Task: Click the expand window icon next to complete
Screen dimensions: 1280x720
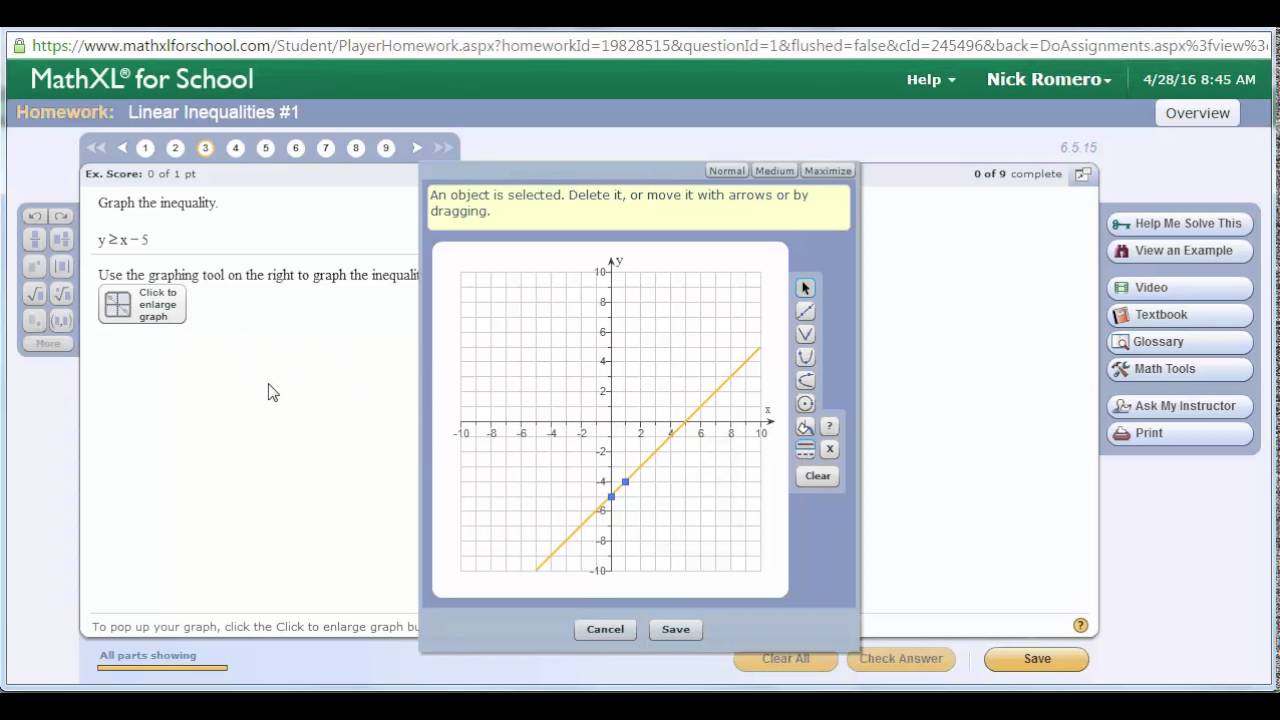Action: [1082, 174]
